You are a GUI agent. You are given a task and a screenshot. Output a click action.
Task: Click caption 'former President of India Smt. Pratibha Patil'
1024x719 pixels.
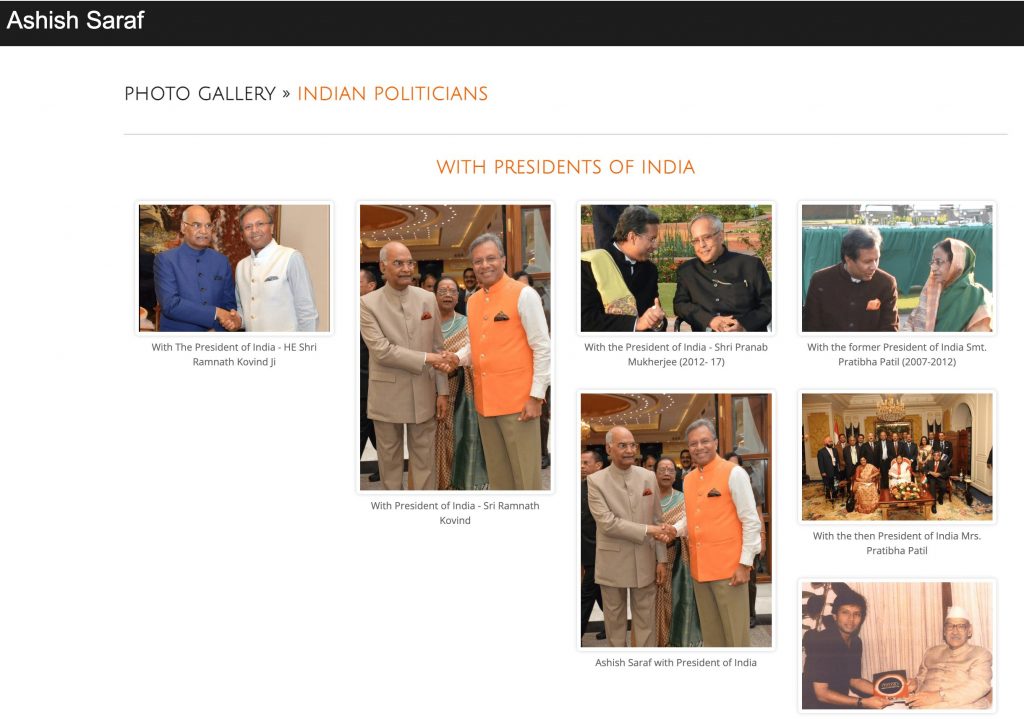coord(897,355)
